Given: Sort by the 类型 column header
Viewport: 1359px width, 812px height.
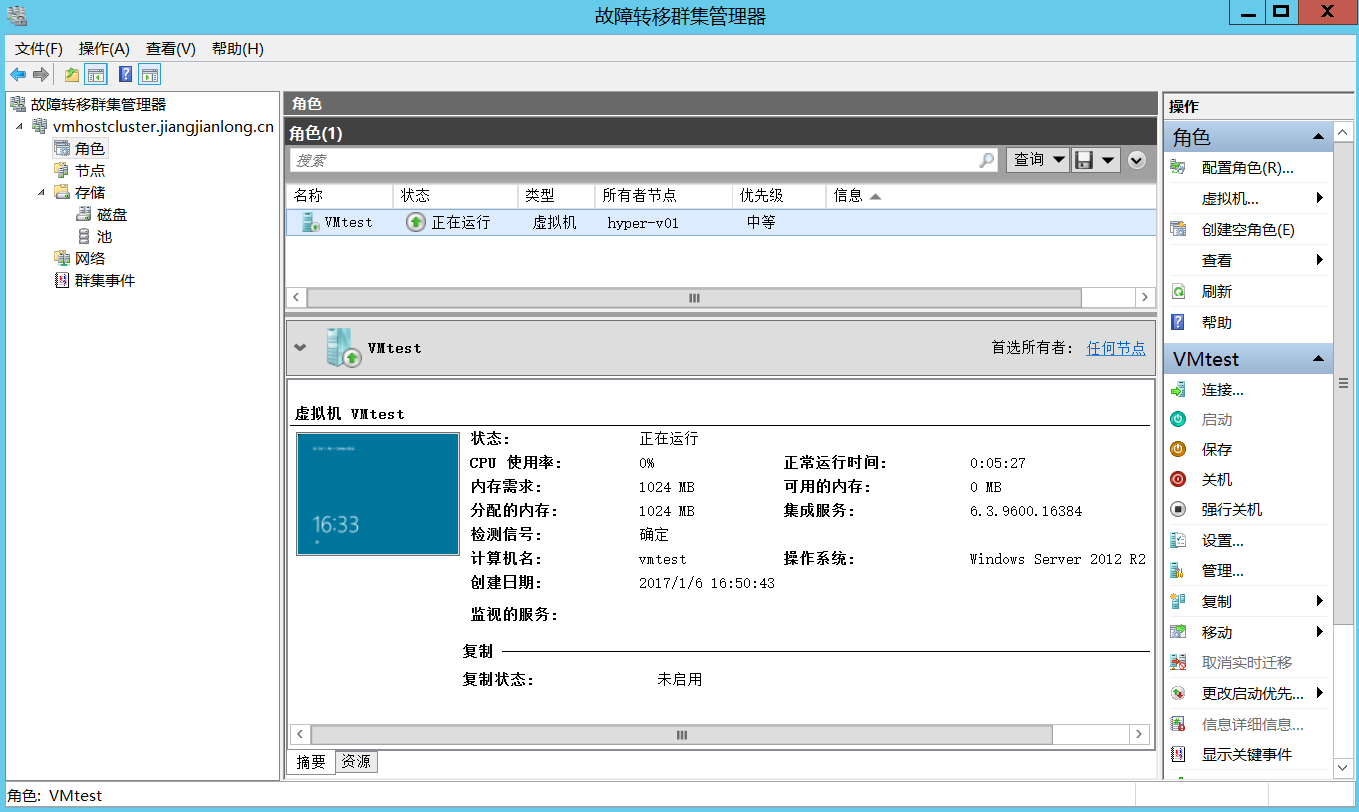Looking at the screenshot, I should [x=556, y=196].
